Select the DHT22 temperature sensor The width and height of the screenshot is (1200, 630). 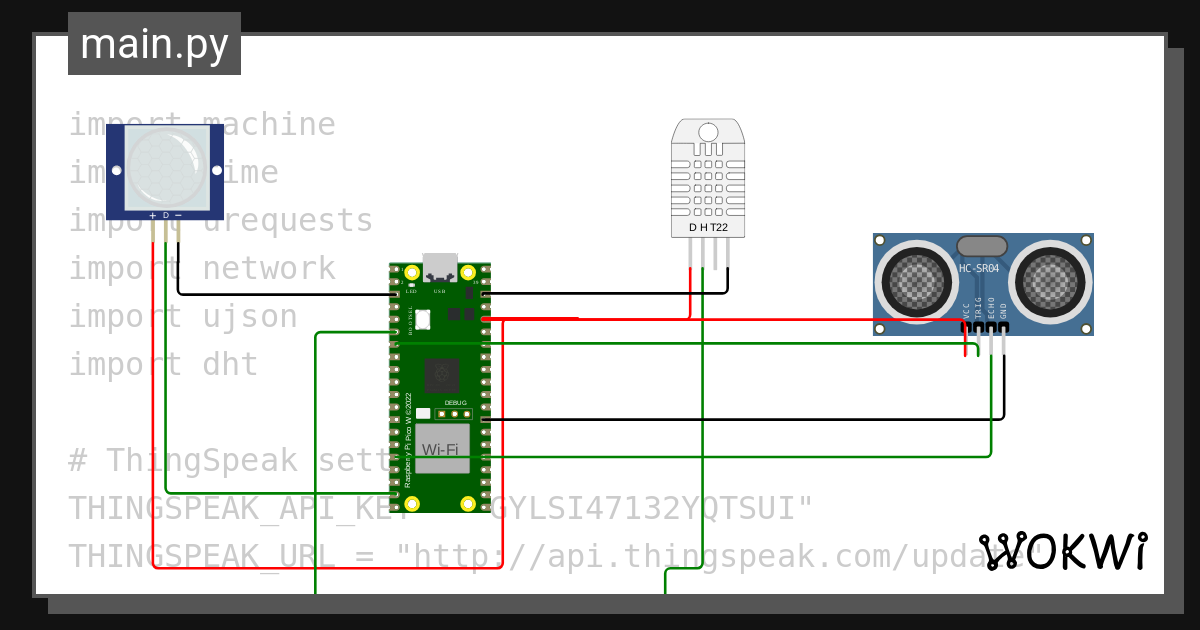point(708,178)
